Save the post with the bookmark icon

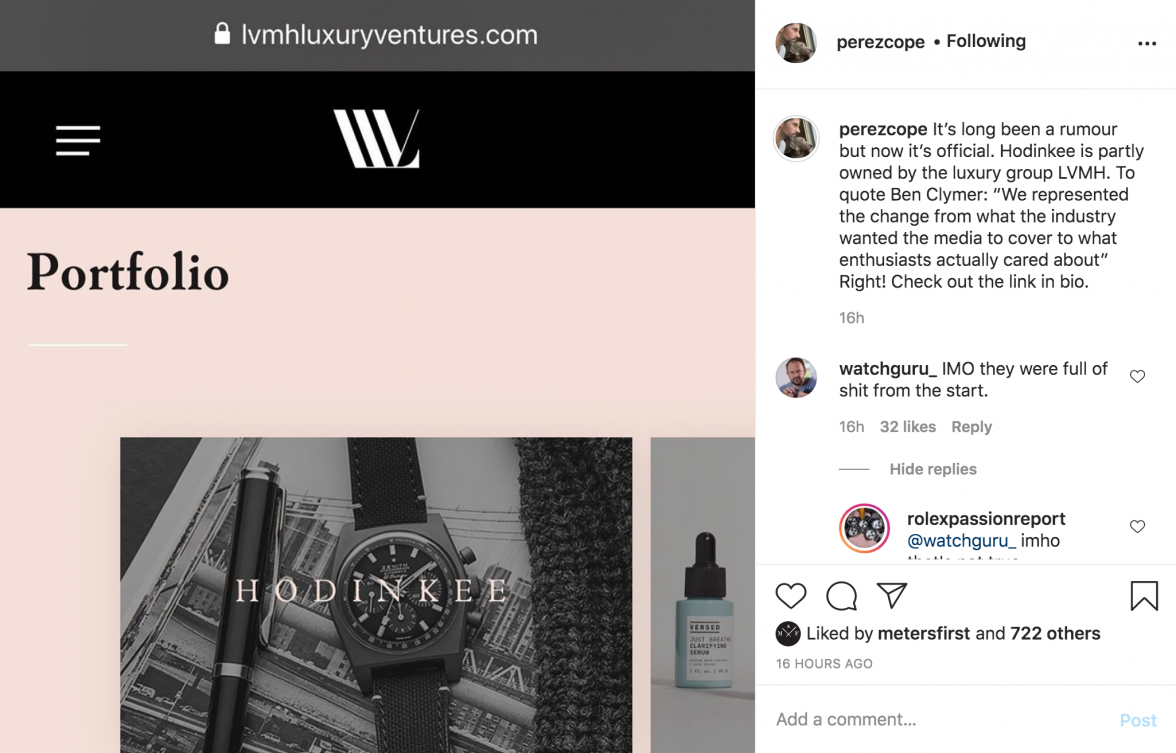click(x=1144, y=596)
